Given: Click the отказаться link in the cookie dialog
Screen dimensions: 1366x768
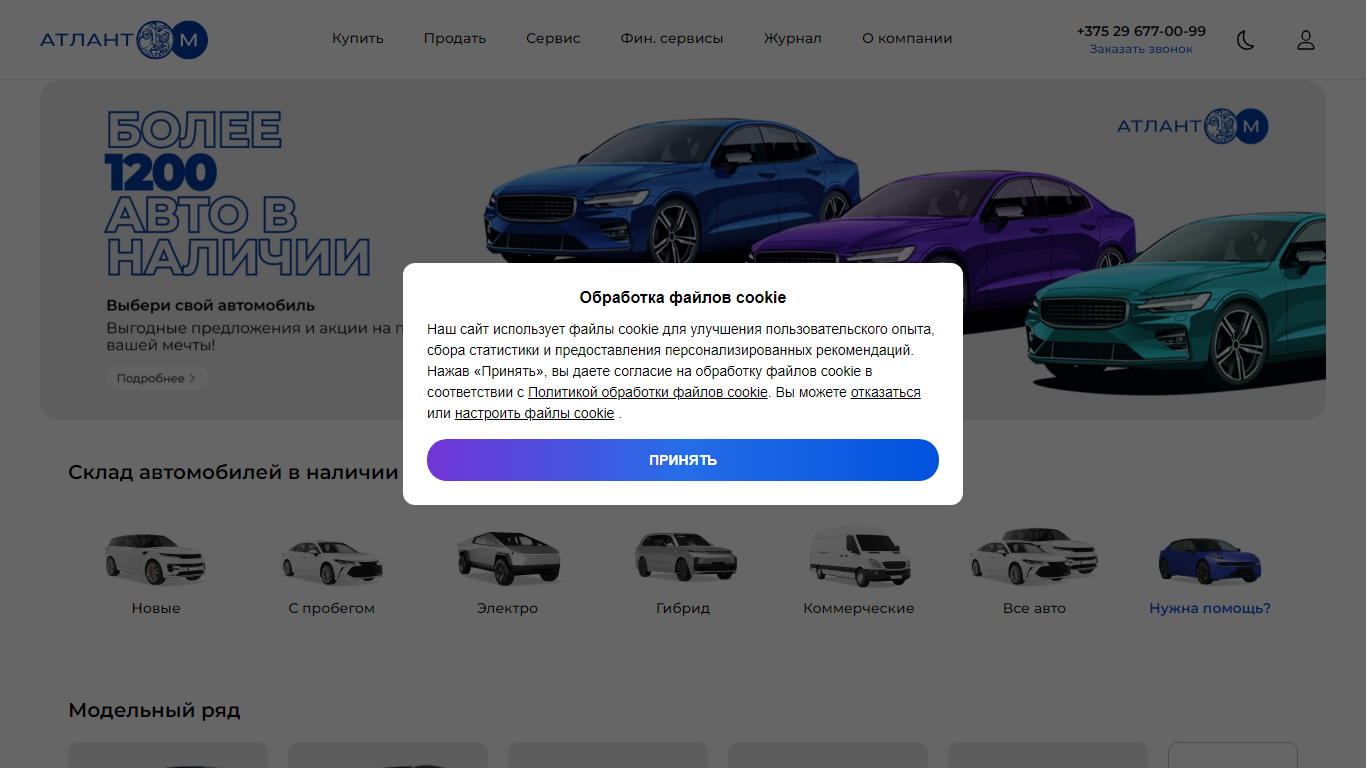Looking at the screenshot, I should point(886,392).
